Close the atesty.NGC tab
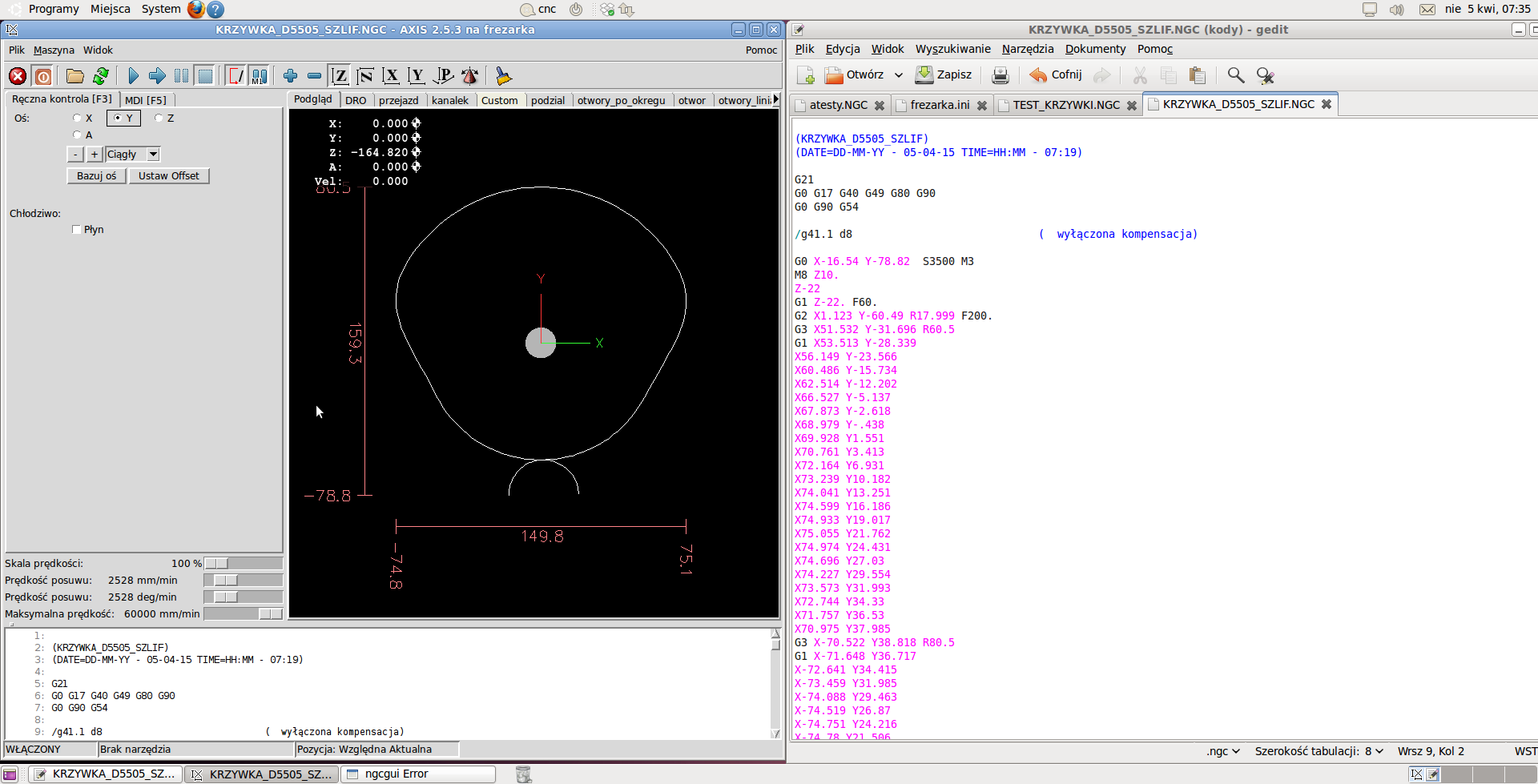Image resolution: width=1538 pixels, height=784 pixels. (x=880, y=106)
